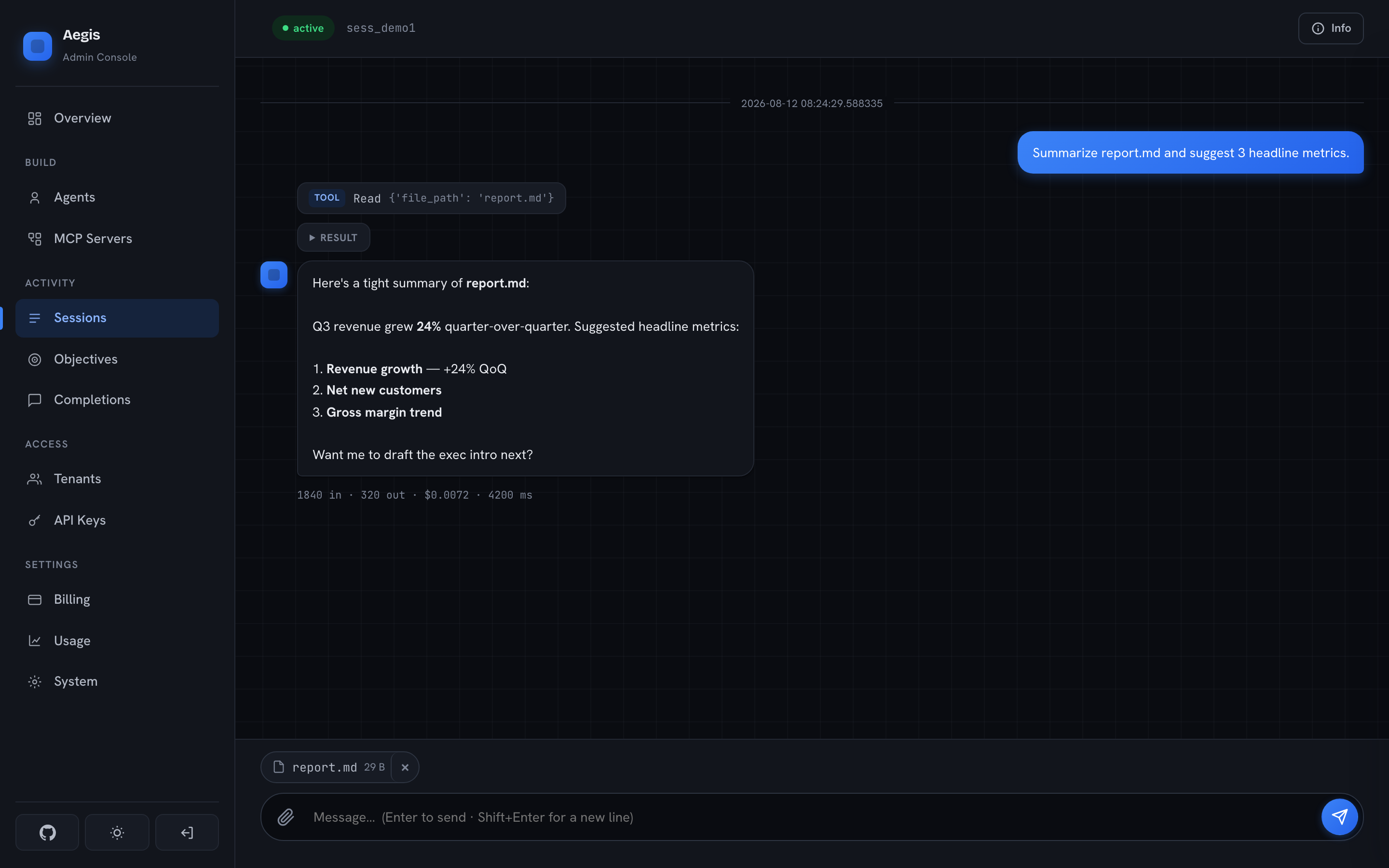Image resolution: width=1389 pixels, height=868 pixels.
Task: Open API Keys page
Action: coord(117,521)
